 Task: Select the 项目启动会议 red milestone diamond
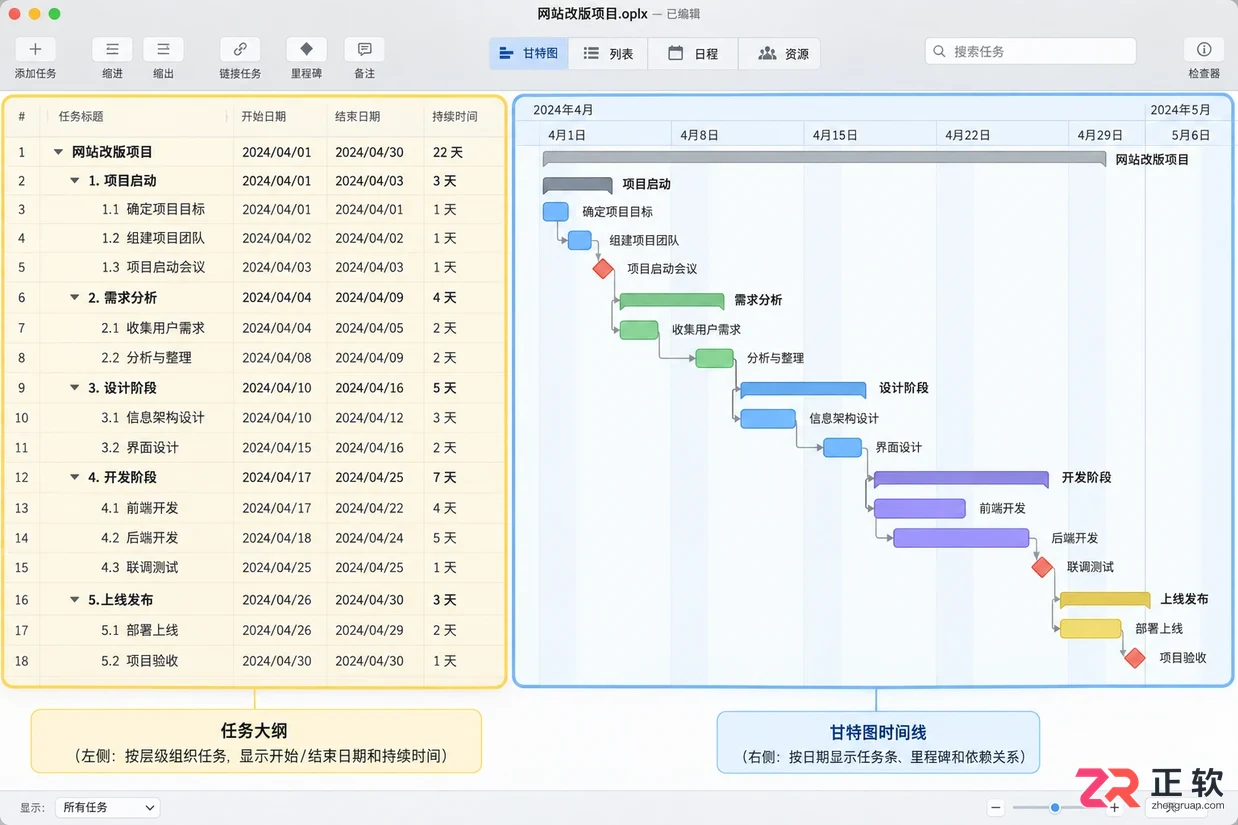click(603, 268)
